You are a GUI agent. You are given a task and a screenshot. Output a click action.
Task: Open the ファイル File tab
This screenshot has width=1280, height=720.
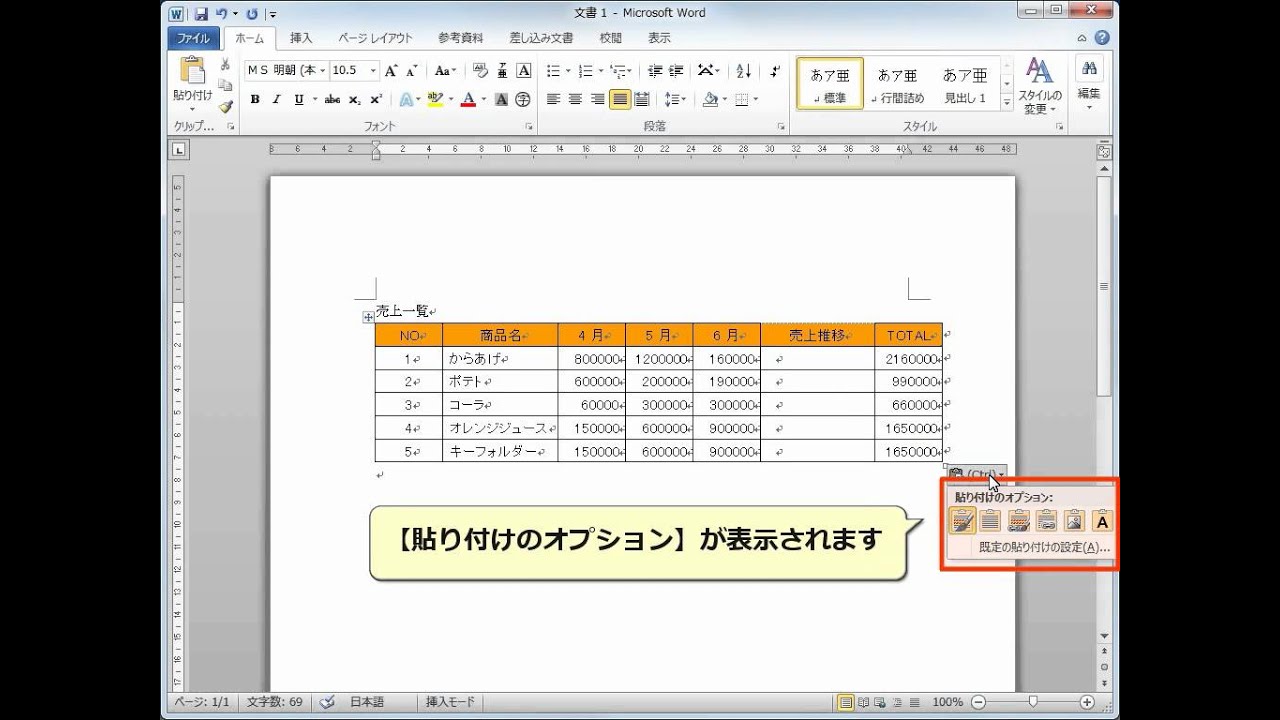[193, 38]
